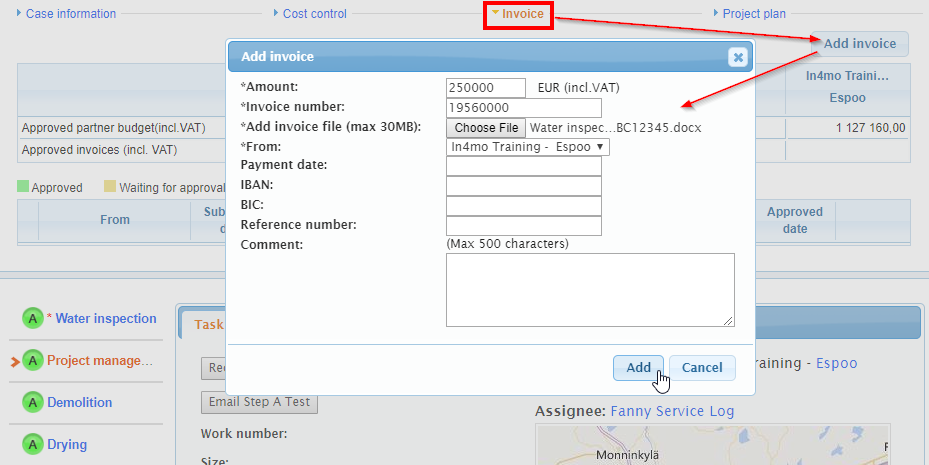Open the Fanny Service Log assignee link
929x465 pixels.
click(671, 411)
